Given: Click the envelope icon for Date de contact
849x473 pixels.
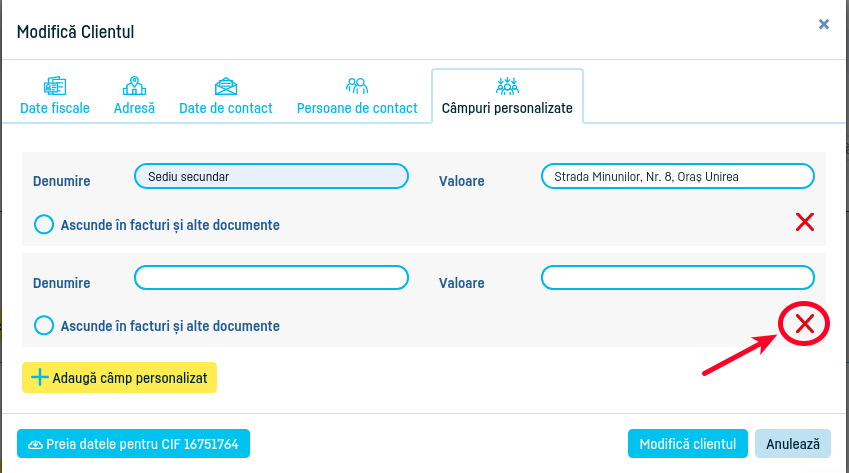Looking at the screenshot, I should (226, 86).
